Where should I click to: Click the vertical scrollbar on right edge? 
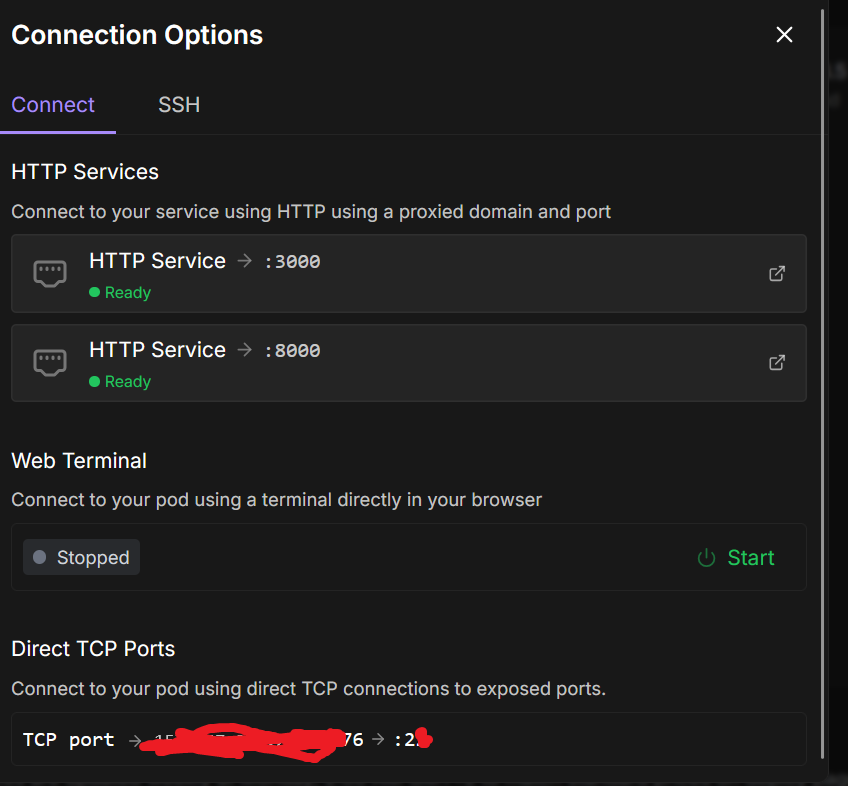point(823,380)
